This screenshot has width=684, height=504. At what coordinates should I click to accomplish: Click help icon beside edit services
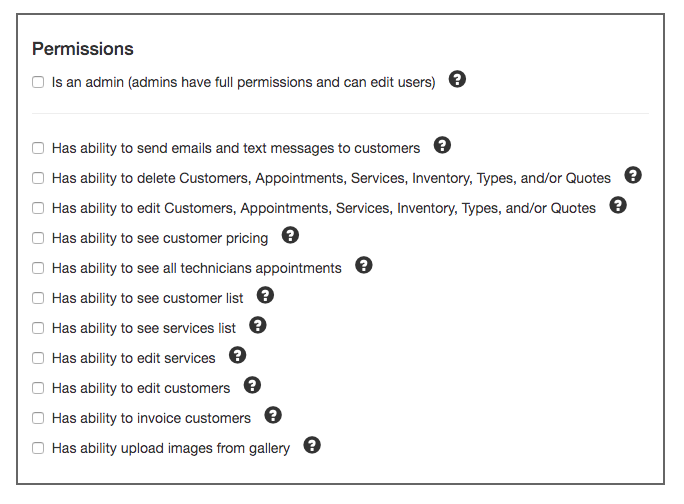(x=237, y=355)
